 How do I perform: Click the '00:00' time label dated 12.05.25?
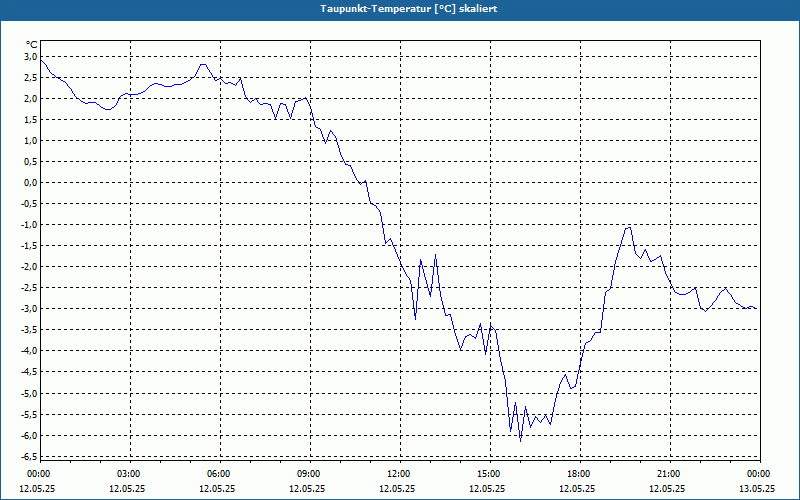pos(38,474)
